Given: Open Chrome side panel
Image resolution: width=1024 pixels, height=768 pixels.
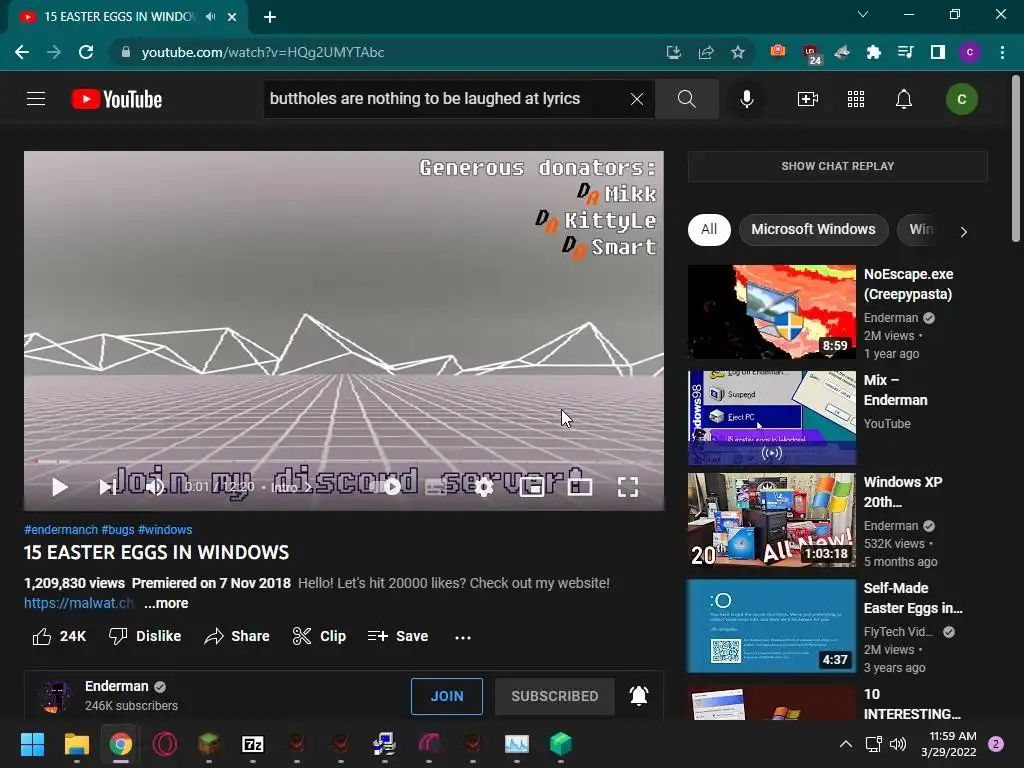Looking at the screenshot, I should point(937,52).
